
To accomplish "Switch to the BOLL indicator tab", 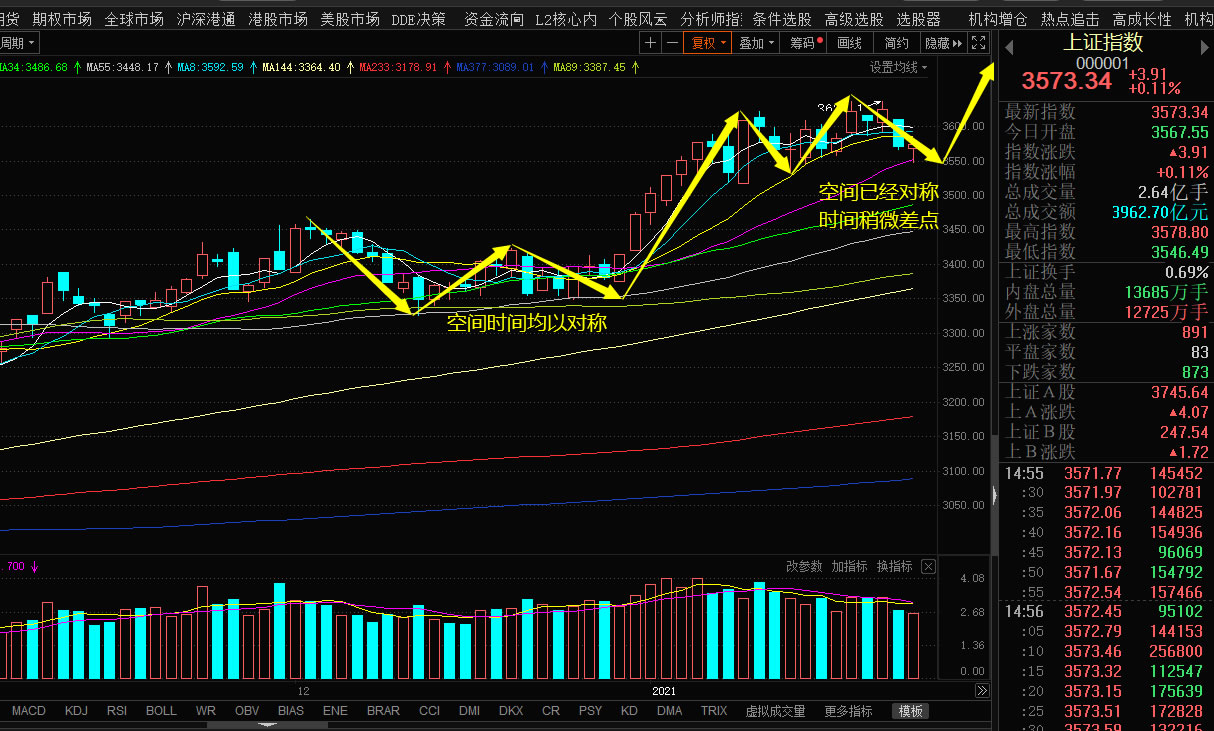I will tap(161, 711).
